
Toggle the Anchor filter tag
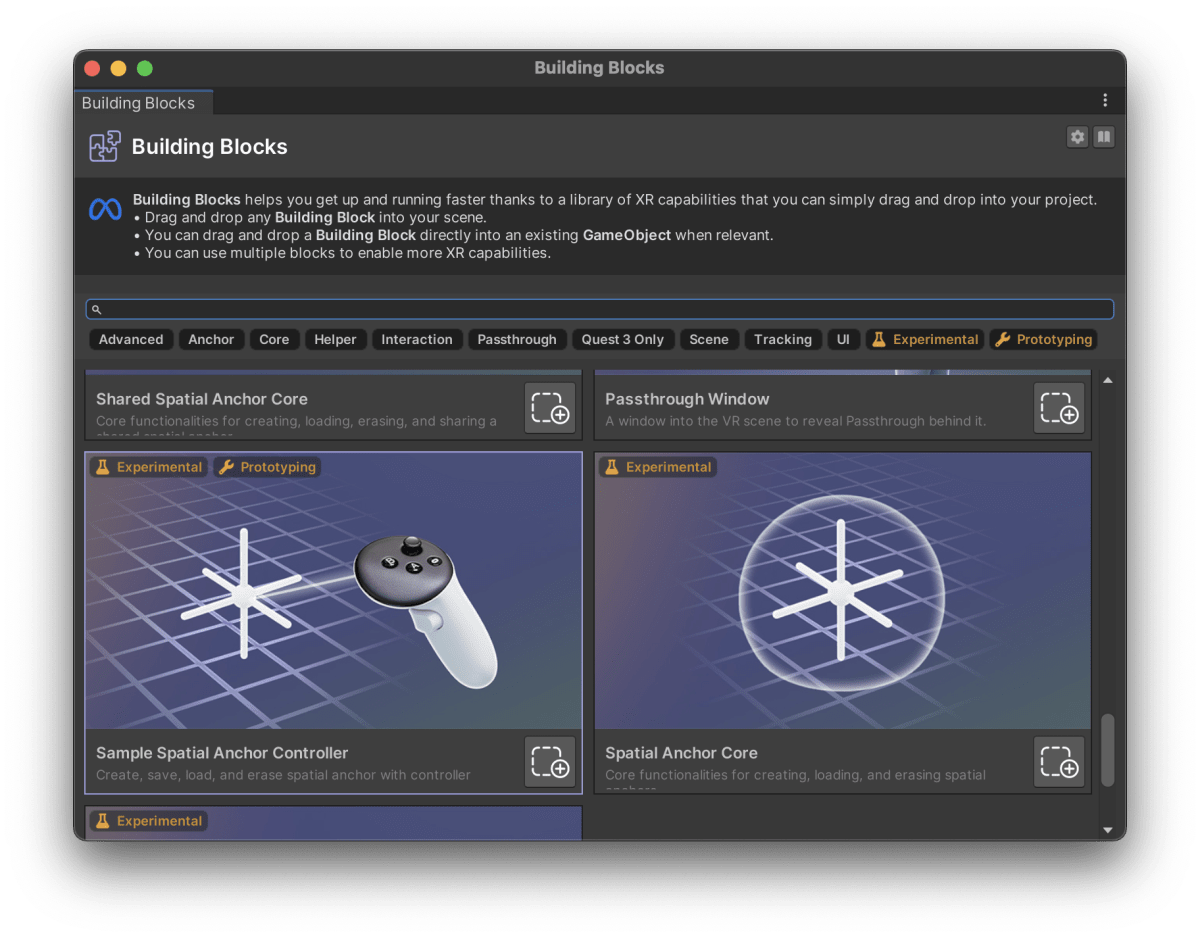(x=211, y=340)
